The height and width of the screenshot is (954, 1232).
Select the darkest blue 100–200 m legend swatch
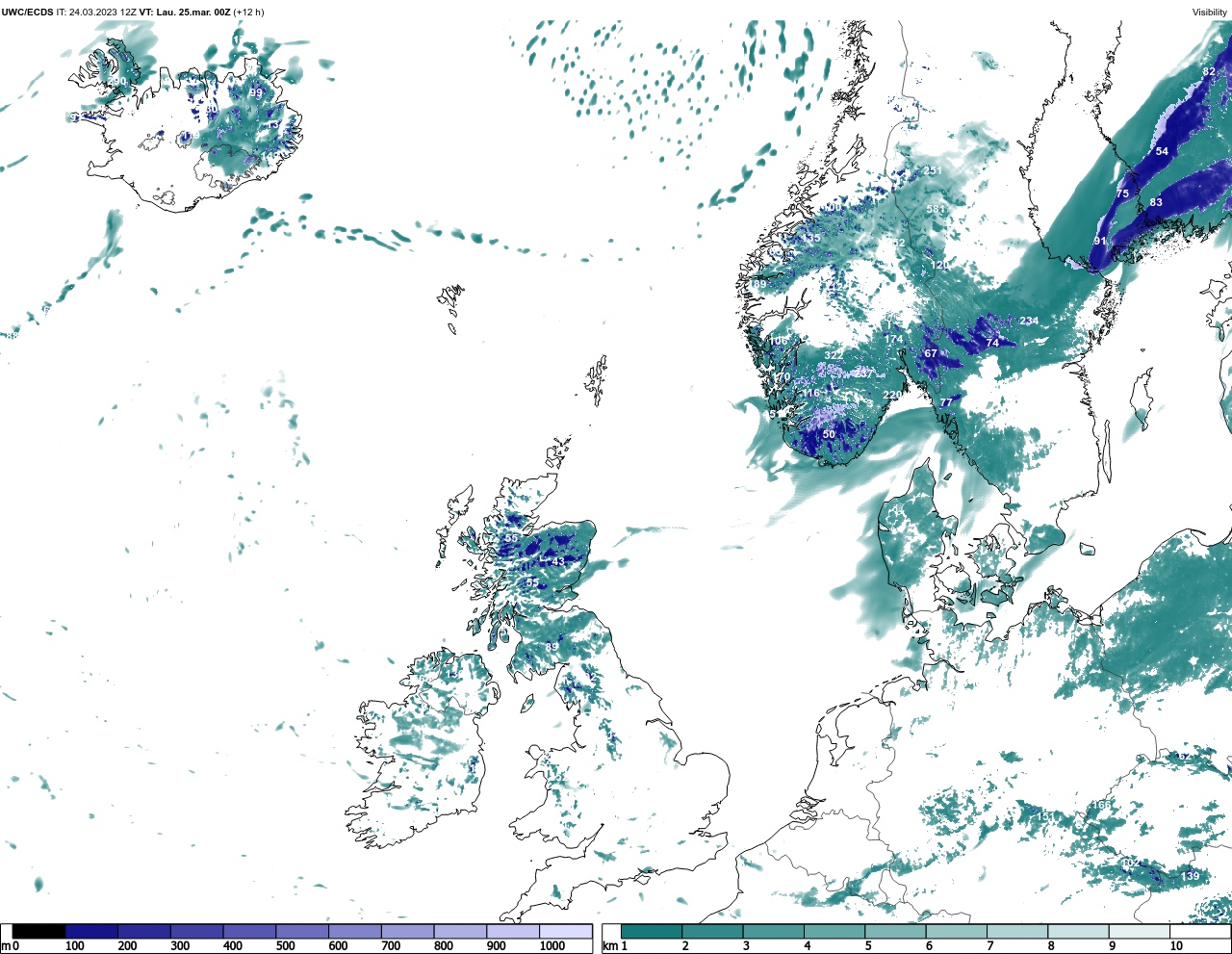91,932
